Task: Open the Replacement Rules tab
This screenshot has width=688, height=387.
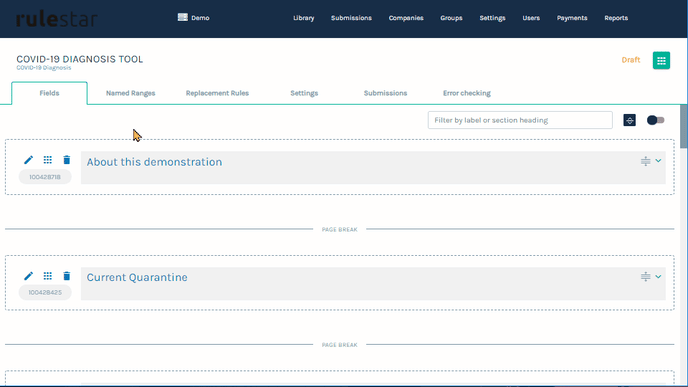Action: pos(217,93)
